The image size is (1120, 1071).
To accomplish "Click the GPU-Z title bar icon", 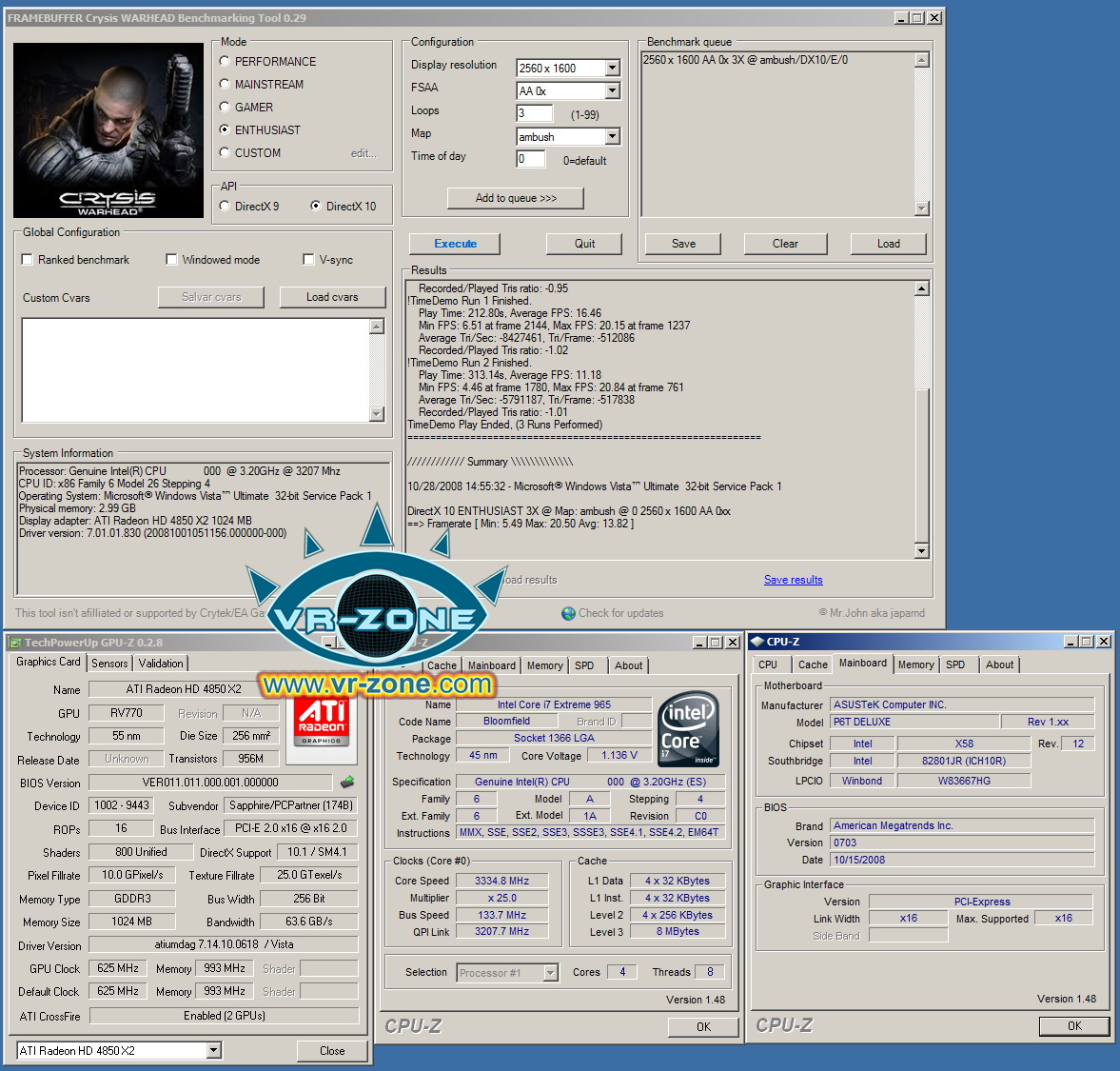I will point(14,643).
